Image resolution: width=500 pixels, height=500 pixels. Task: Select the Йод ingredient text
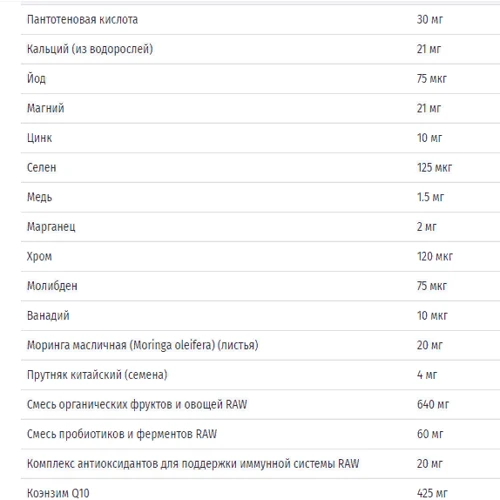[x=36, y=78]
